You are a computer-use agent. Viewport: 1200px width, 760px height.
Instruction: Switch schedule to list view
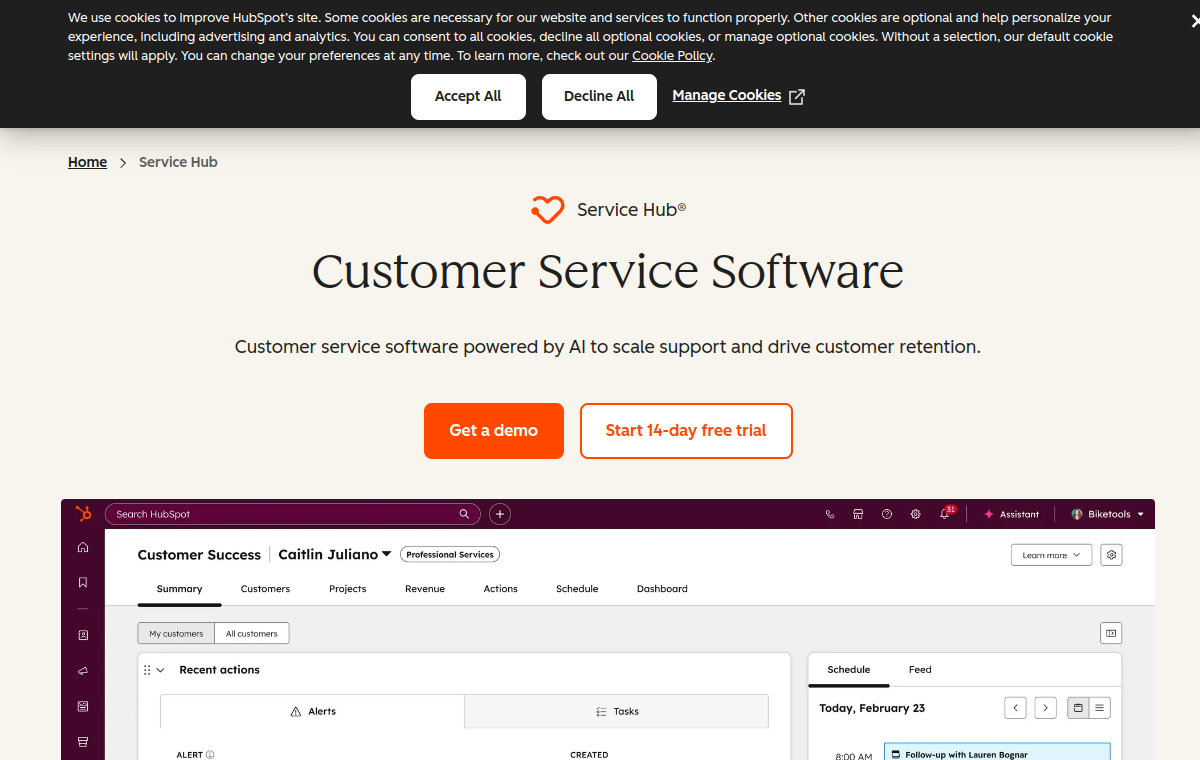point(1100,708)
